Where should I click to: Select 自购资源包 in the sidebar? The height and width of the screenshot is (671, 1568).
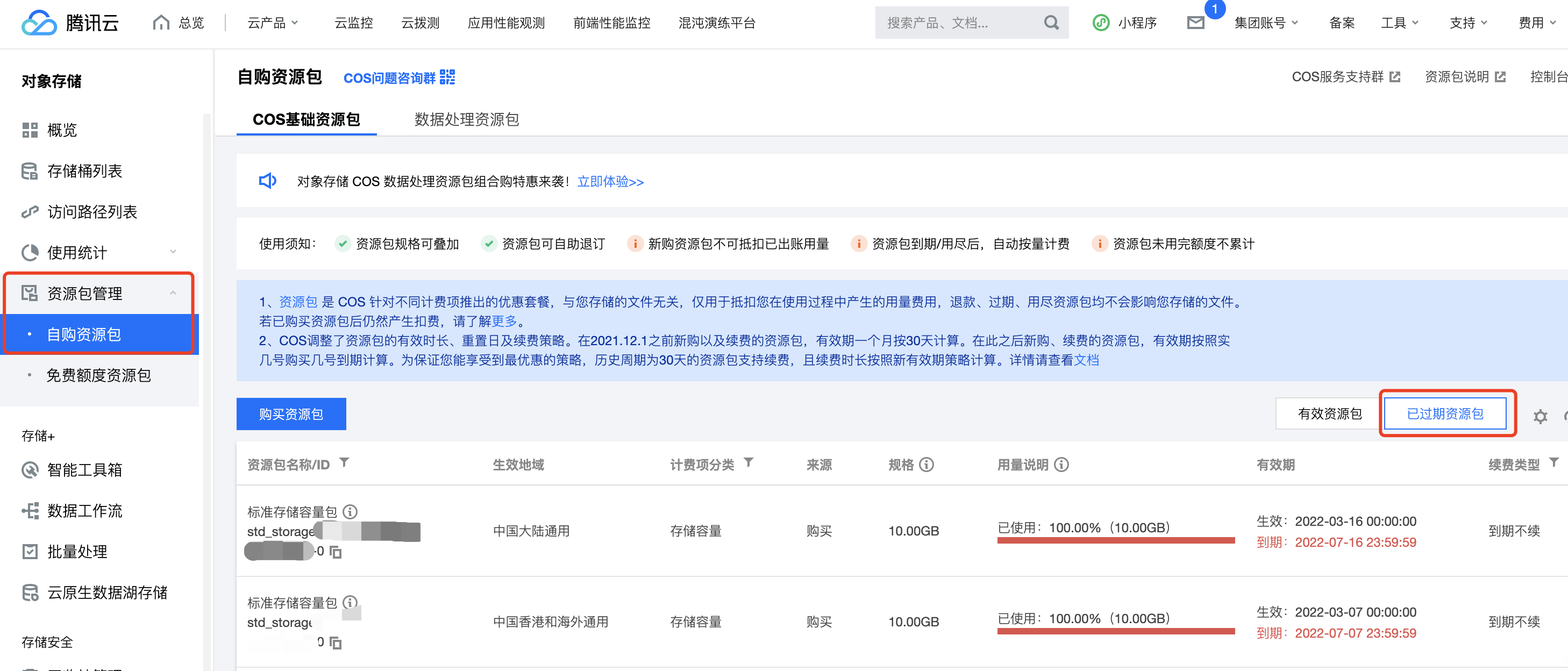click(x=100, y=334)
